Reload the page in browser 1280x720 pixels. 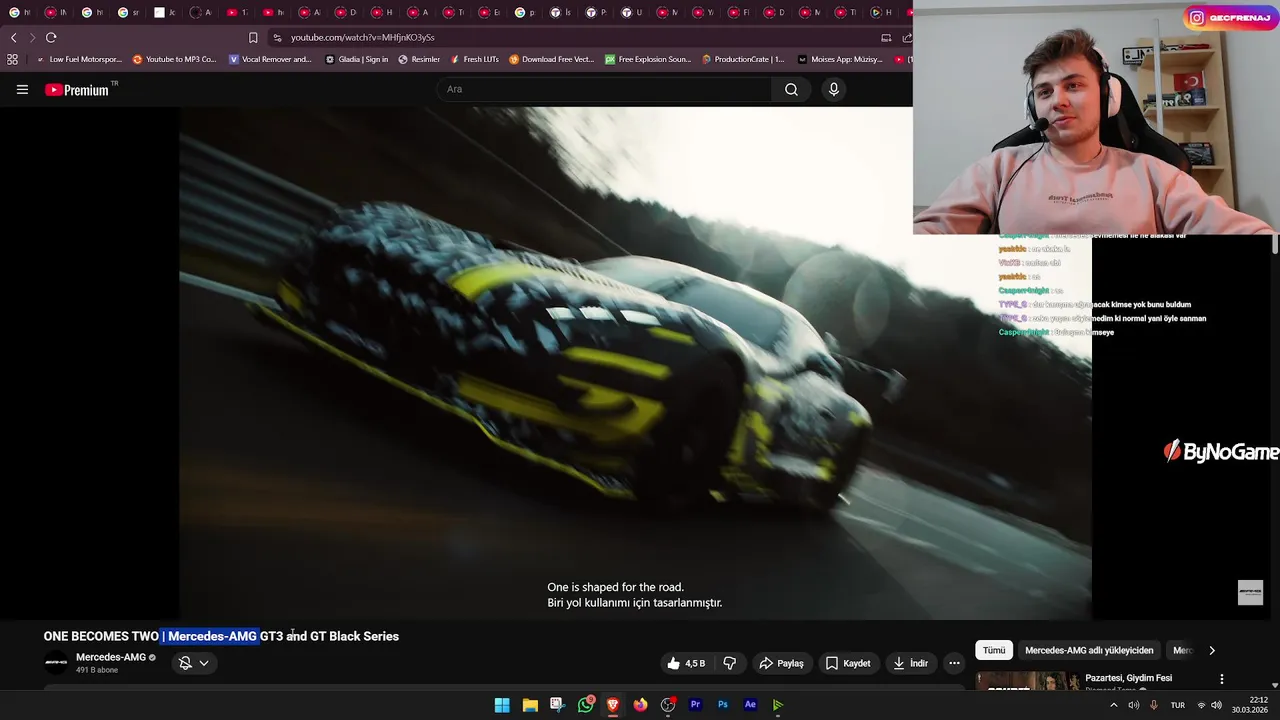pos(51,37)
